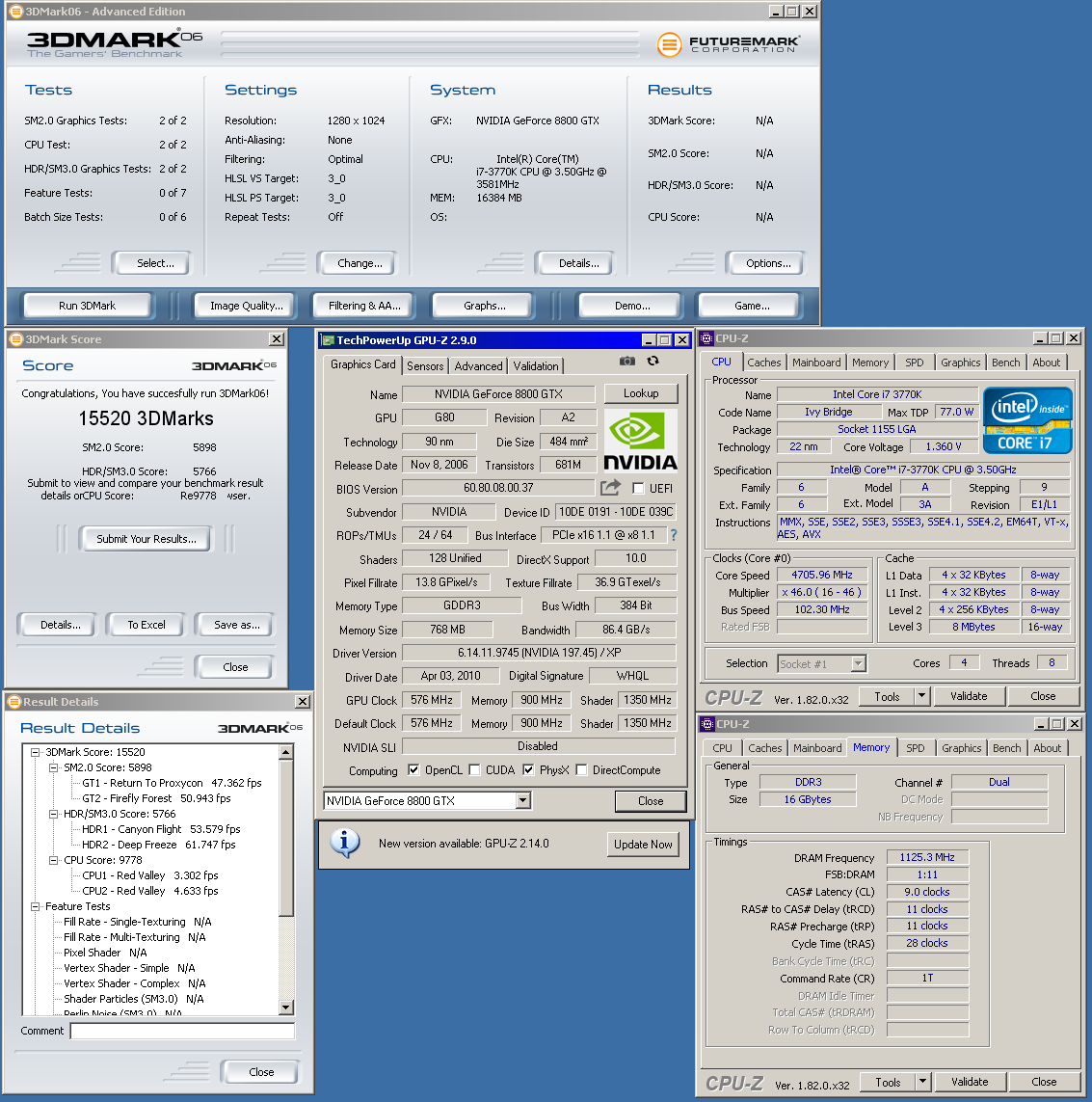Click the Comment input field
Image resolution: width=1092 pixels, height=1102 pixels.
(182, 1031)
